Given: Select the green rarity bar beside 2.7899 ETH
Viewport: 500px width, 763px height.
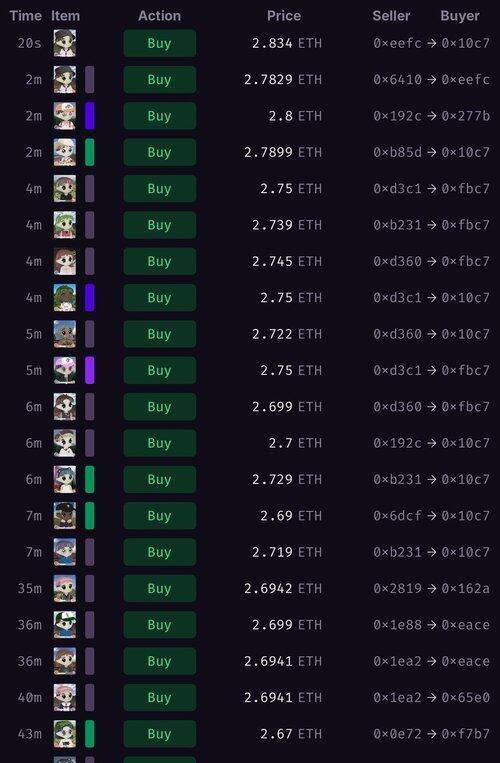Looking at the screenshot, I should click(x=89, y=152).
